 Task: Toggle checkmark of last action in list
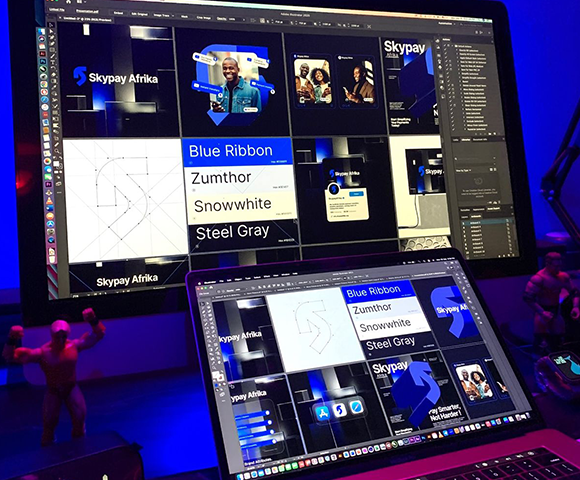[454, 129]
